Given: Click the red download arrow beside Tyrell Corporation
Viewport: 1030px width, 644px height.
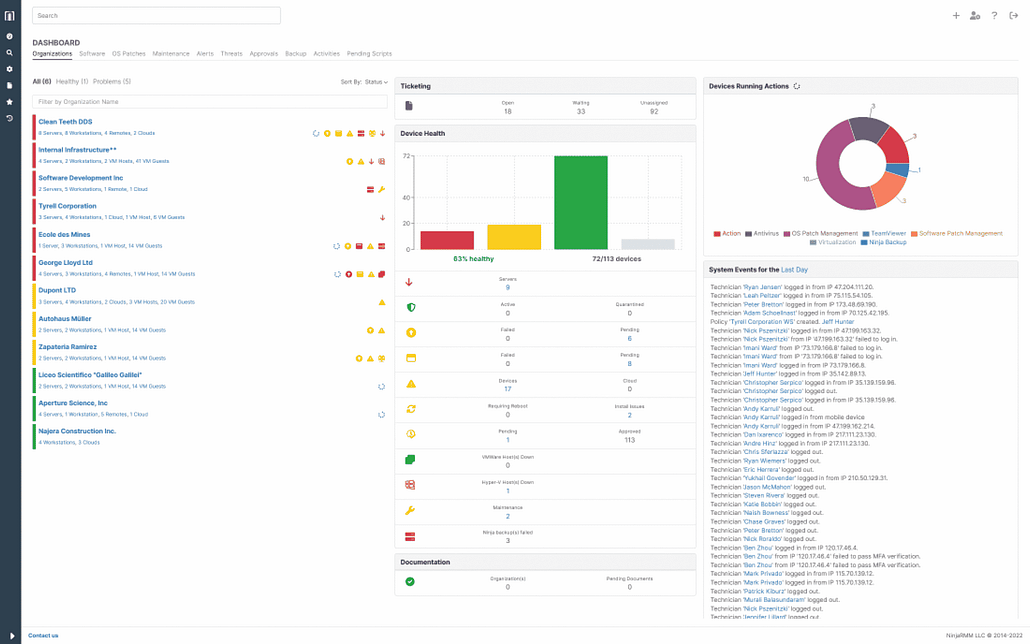Looking at the screenshot, I should (382, 217).
